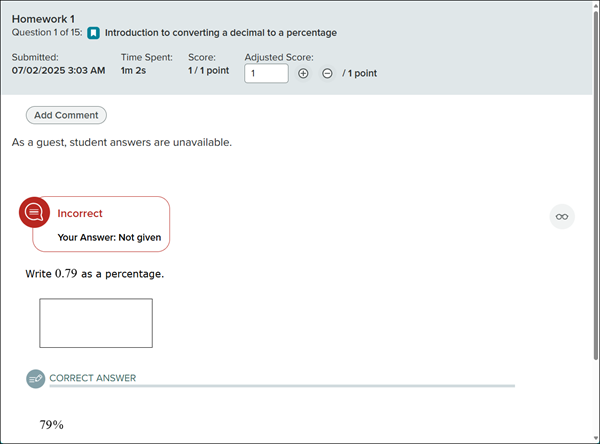Click the red Incorrect speech bubble icon
The image size is (600, 444).
35,213
